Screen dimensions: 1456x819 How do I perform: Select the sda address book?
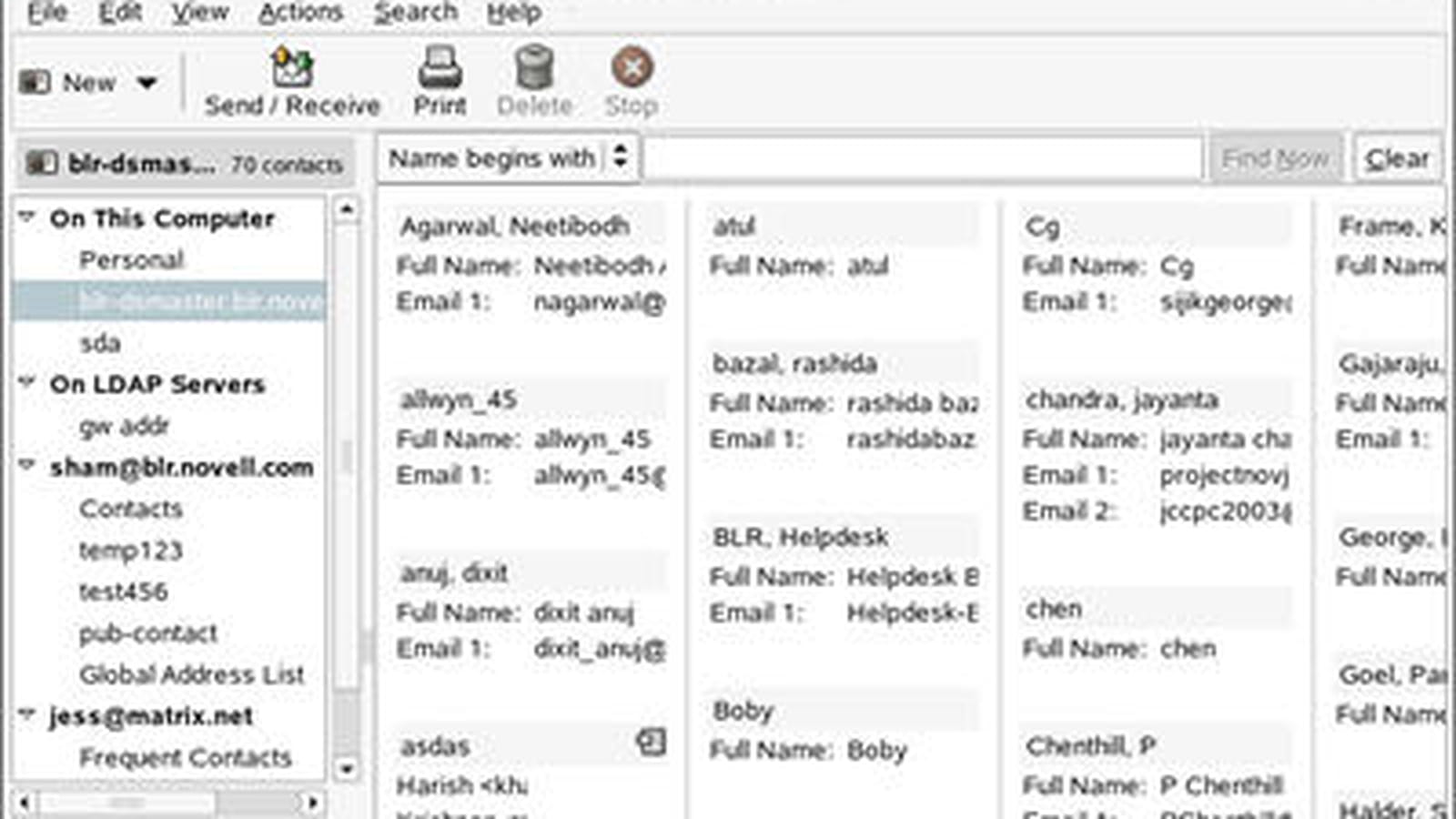100,343
